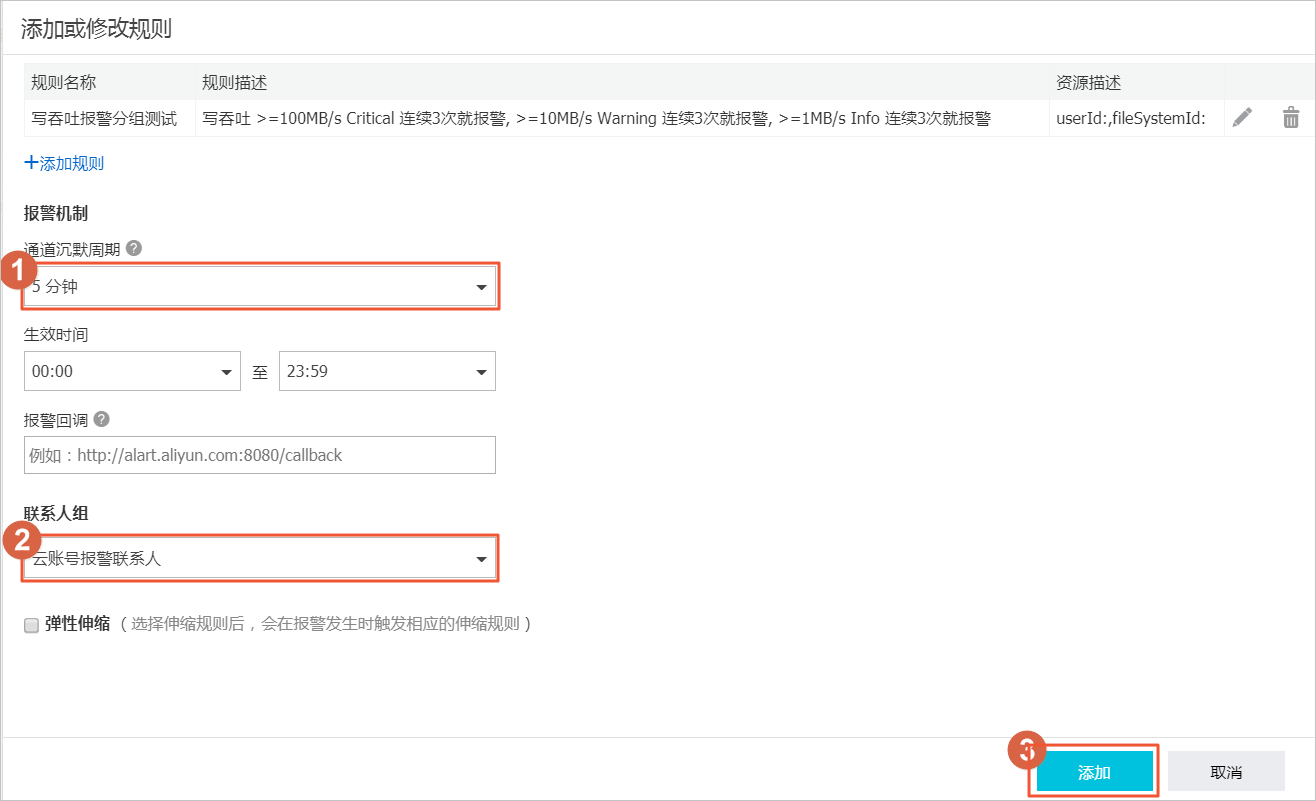Click the resource cell userId:,fileSystemId:
Viewport: 1316px width, 801px height.
pyautogui.click(x=1137, y=118)
